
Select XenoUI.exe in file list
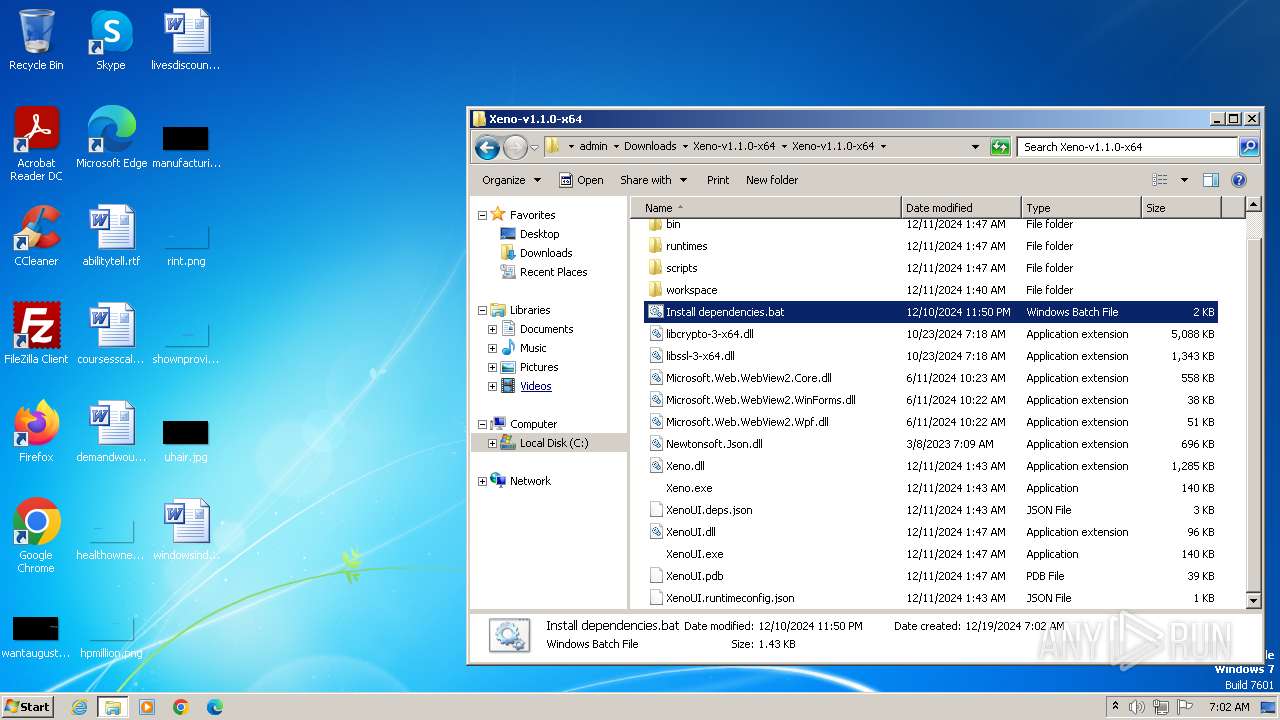694,554
